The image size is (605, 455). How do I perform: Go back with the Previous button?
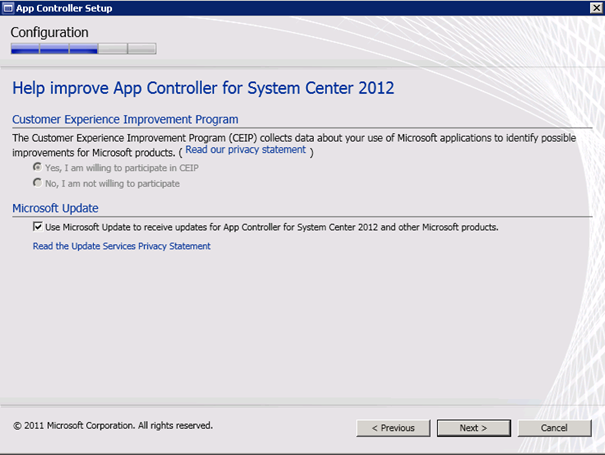coord(393,428)
